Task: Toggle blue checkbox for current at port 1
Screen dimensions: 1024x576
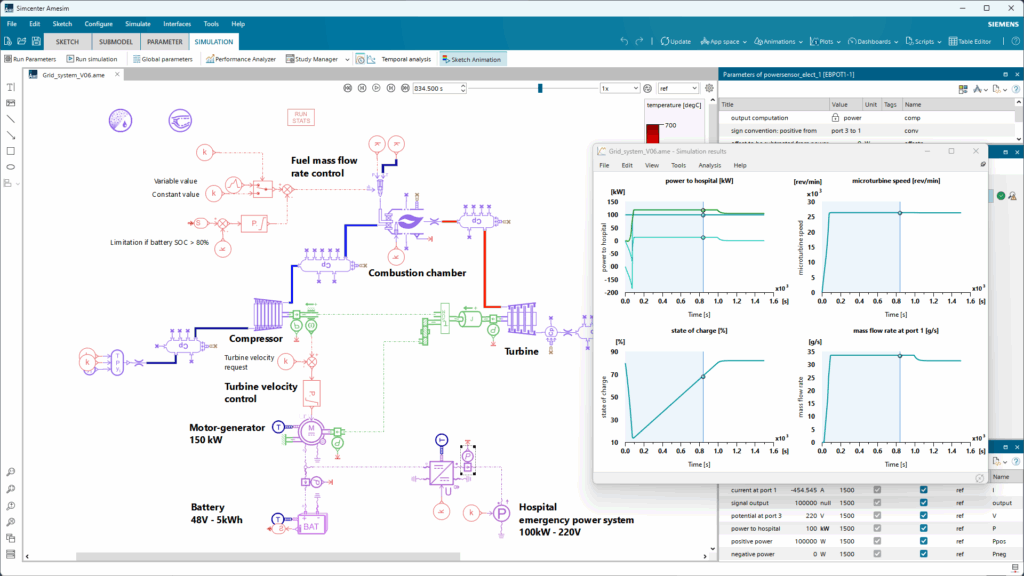Action: click(x=924, y=489)
